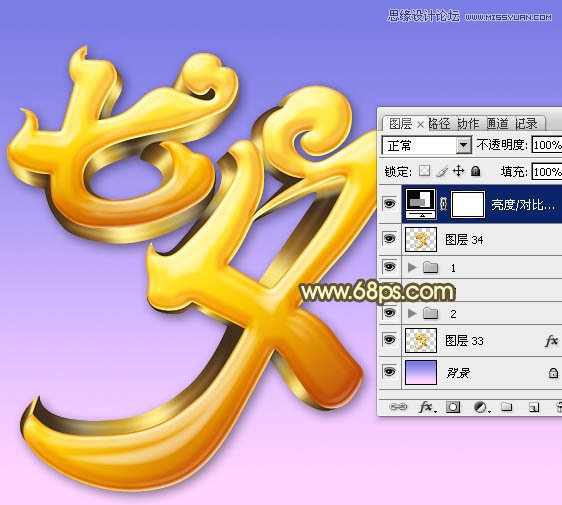
Task: Click the link layers icon
Action: [398, 407]
